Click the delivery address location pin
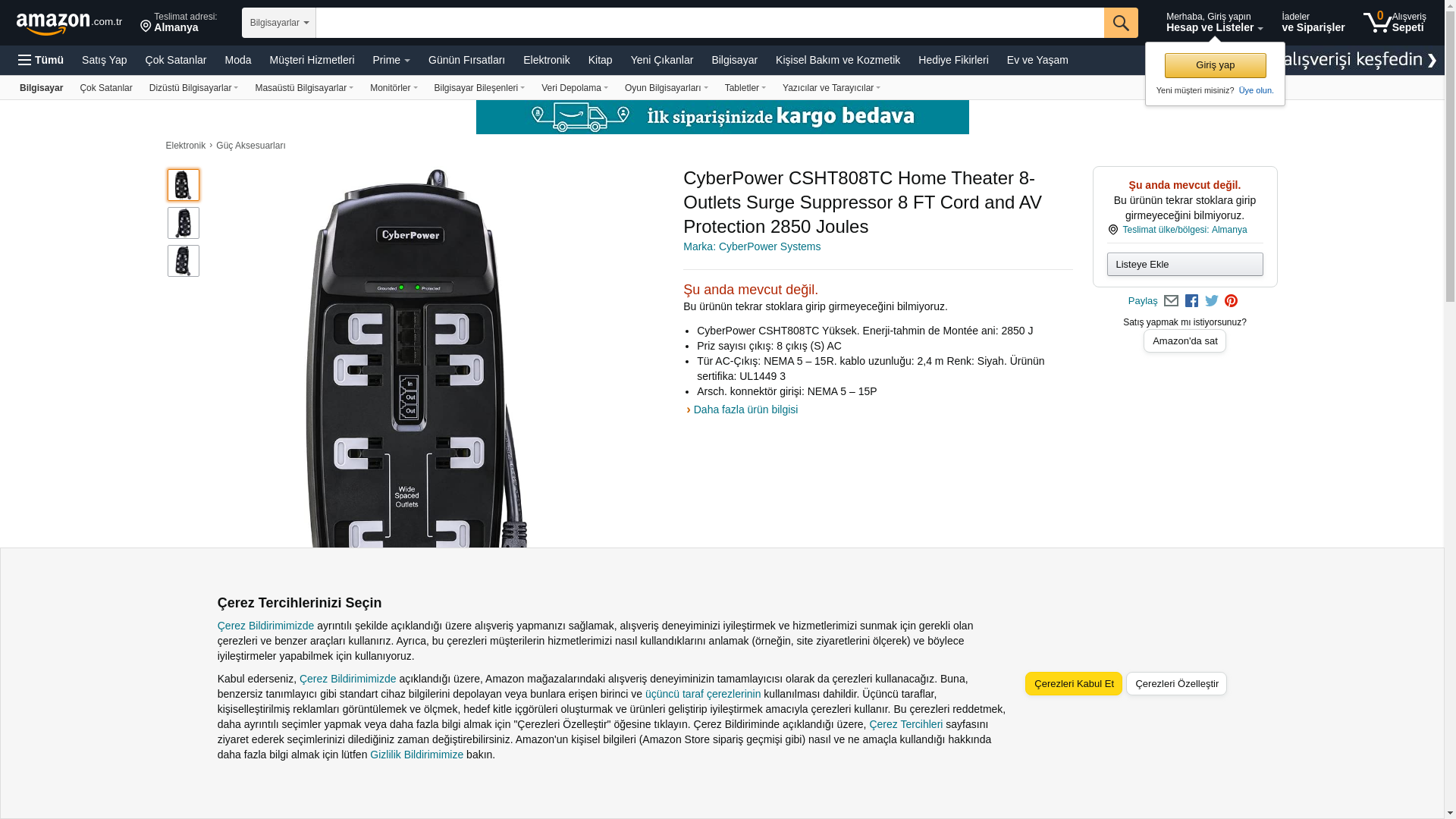Viewport: 1456px width, 819px height. 146,27
